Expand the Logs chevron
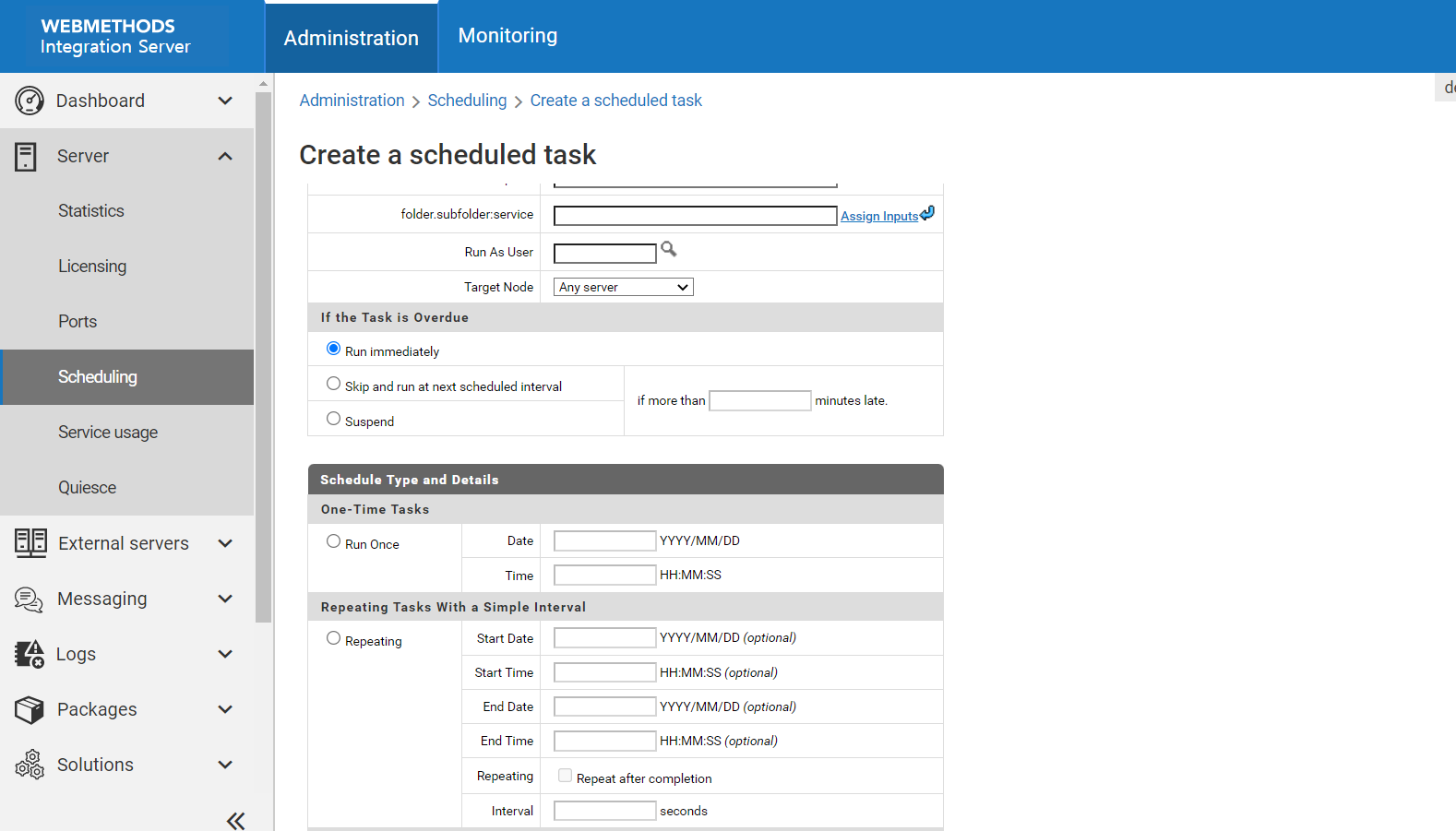 (225, 654)
